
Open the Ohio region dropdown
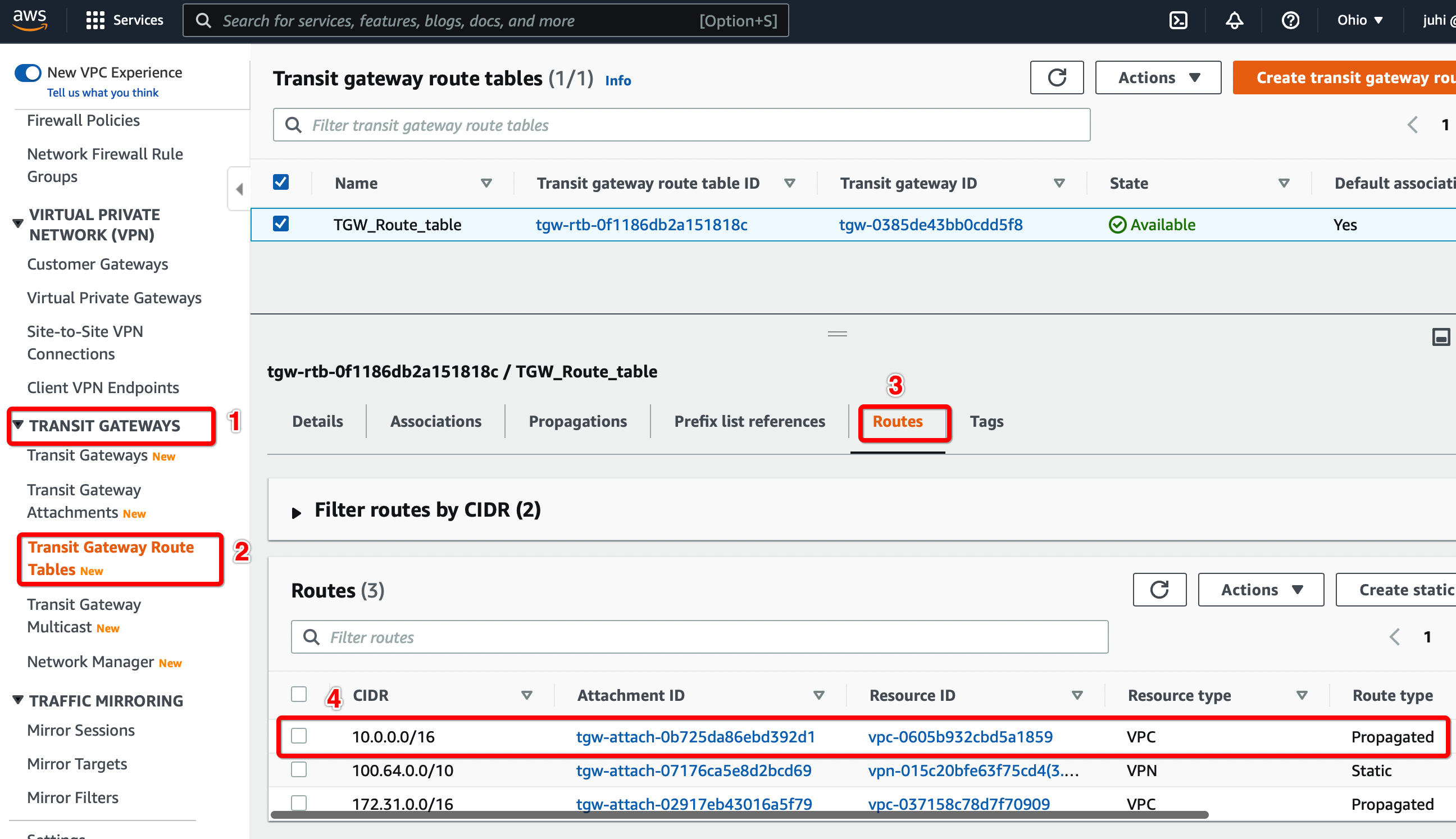[x=1360, y=20]
